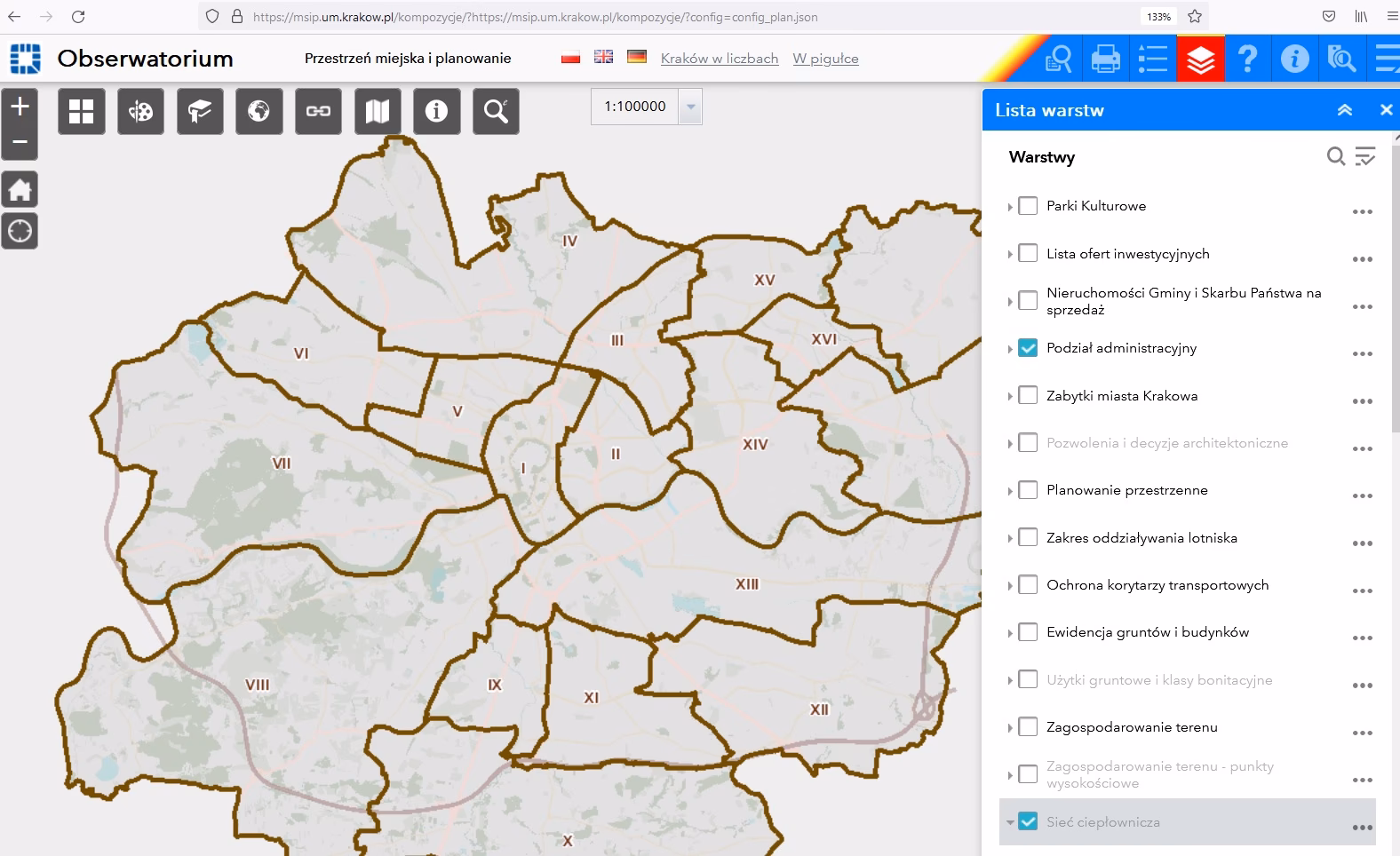Image resolution: width=1400 pixels, height=856 pixels.
Task: Open options menu for Lista ofert inwestycyjnych
Action: [x=1362, y=259]
